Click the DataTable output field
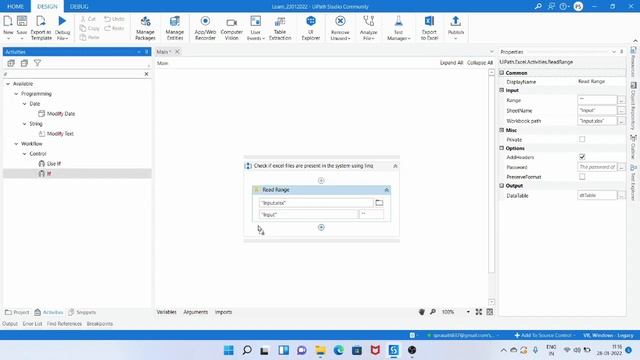 [597, 196]
